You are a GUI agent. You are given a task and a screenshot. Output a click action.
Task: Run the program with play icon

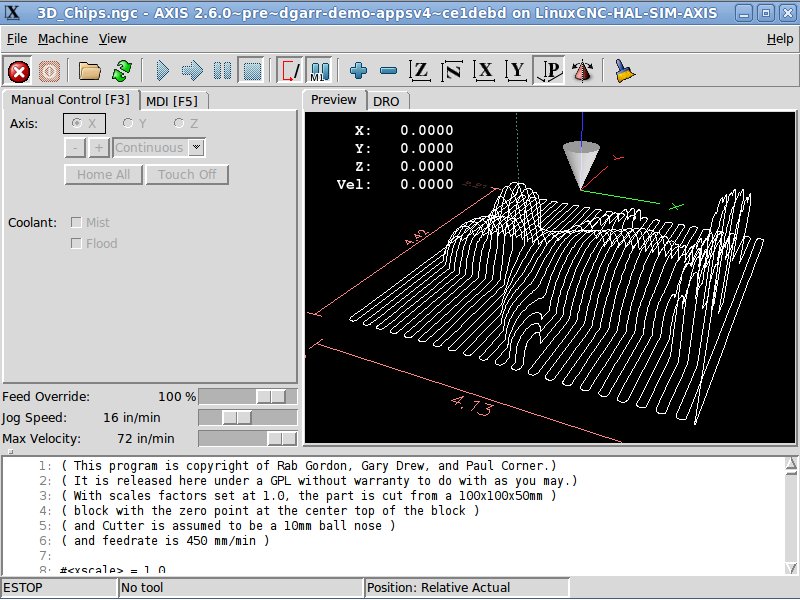(163, 71)
